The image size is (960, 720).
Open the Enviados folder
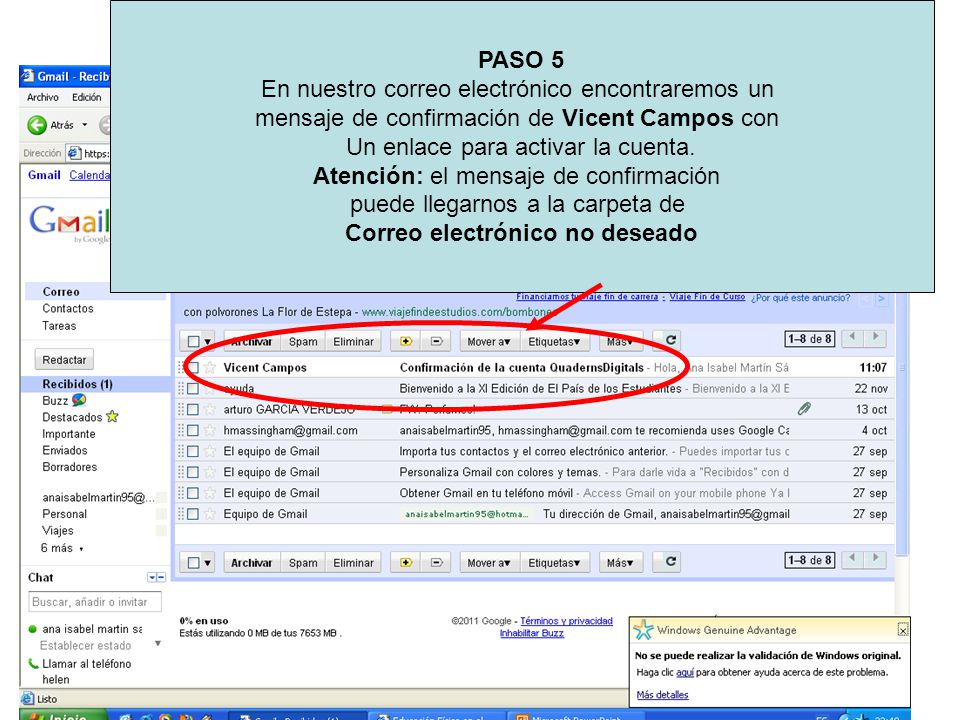coord(65,450)
